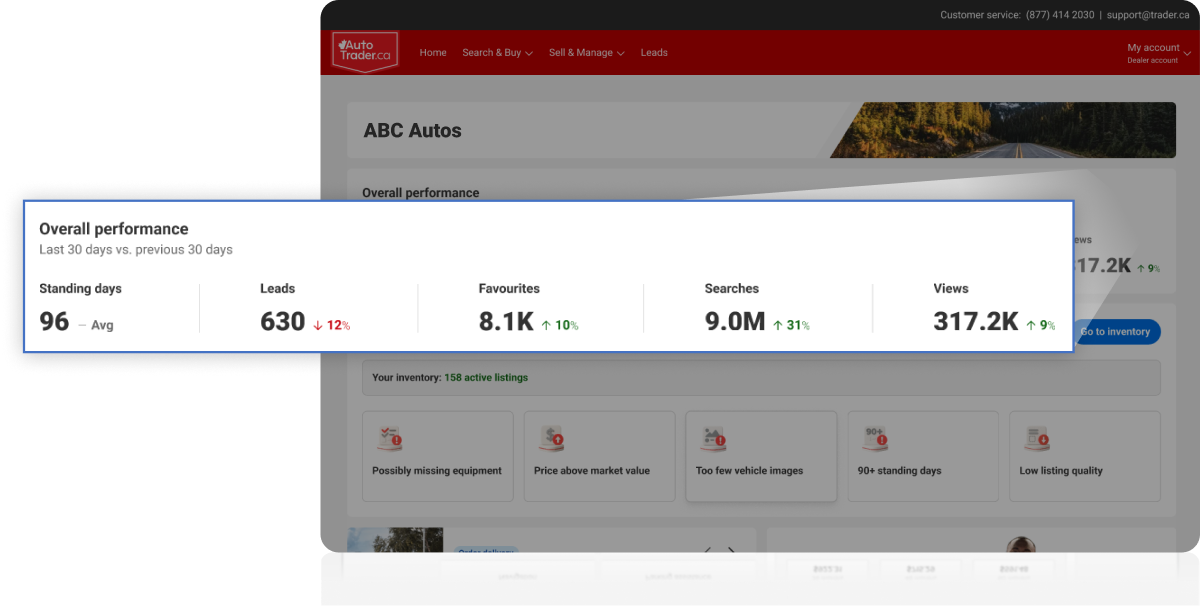Screen dimensions: 1200x606
Task: Click the Low listing quality icon
Action: [1035, 438]
